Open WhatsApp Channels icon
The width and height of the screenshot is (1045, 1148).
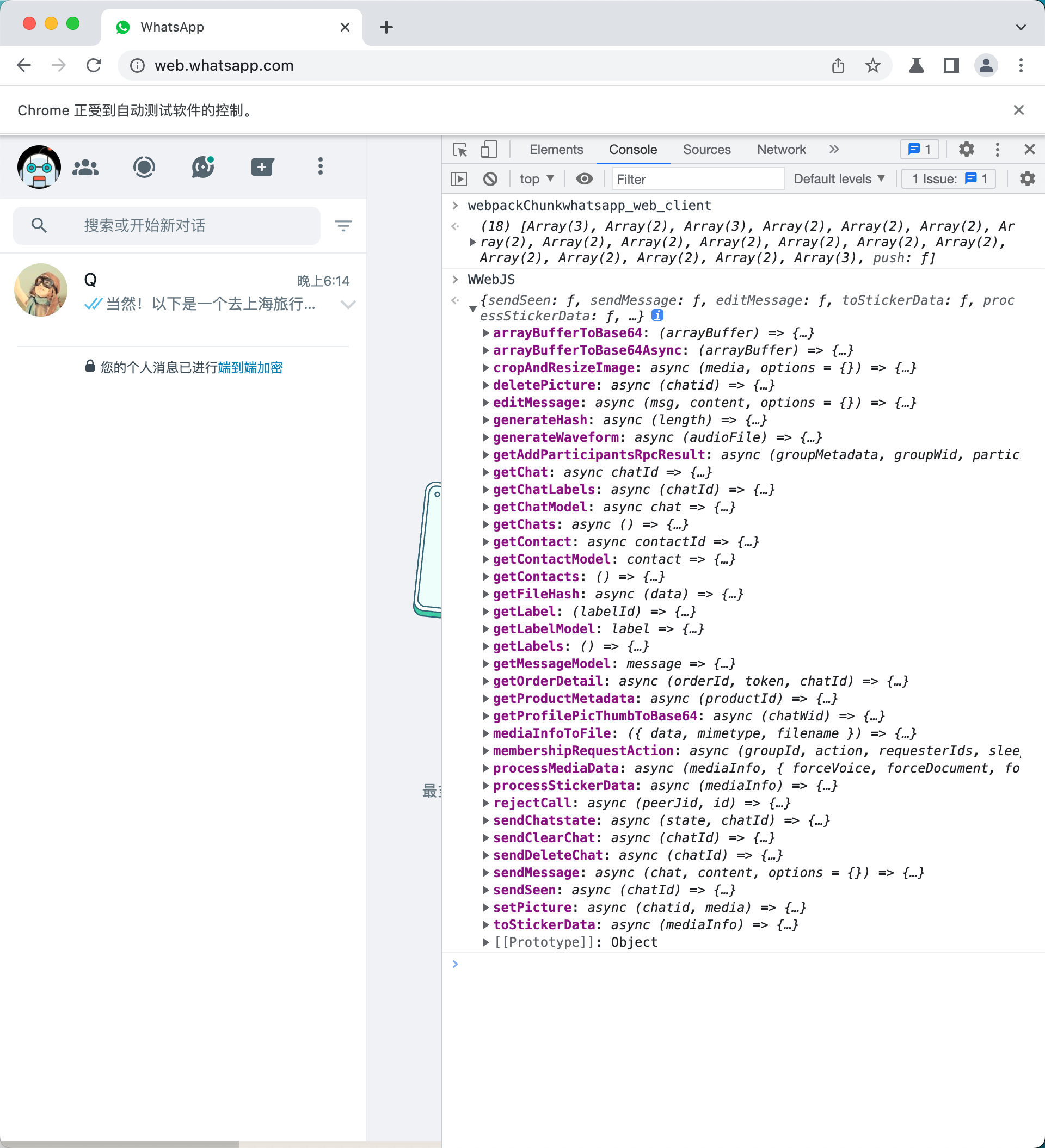203,167
